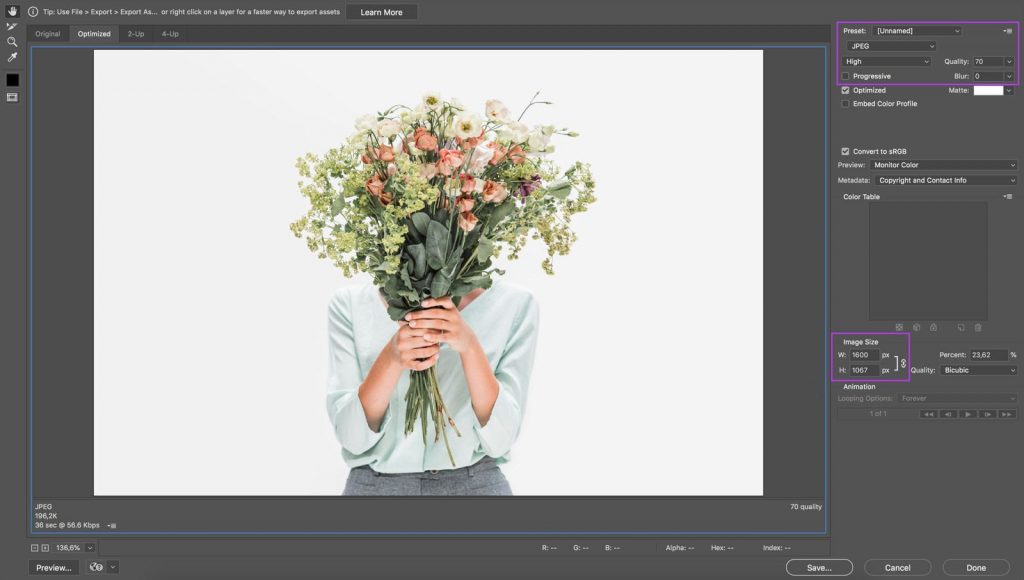Click the Save... button

pos(819,568)
